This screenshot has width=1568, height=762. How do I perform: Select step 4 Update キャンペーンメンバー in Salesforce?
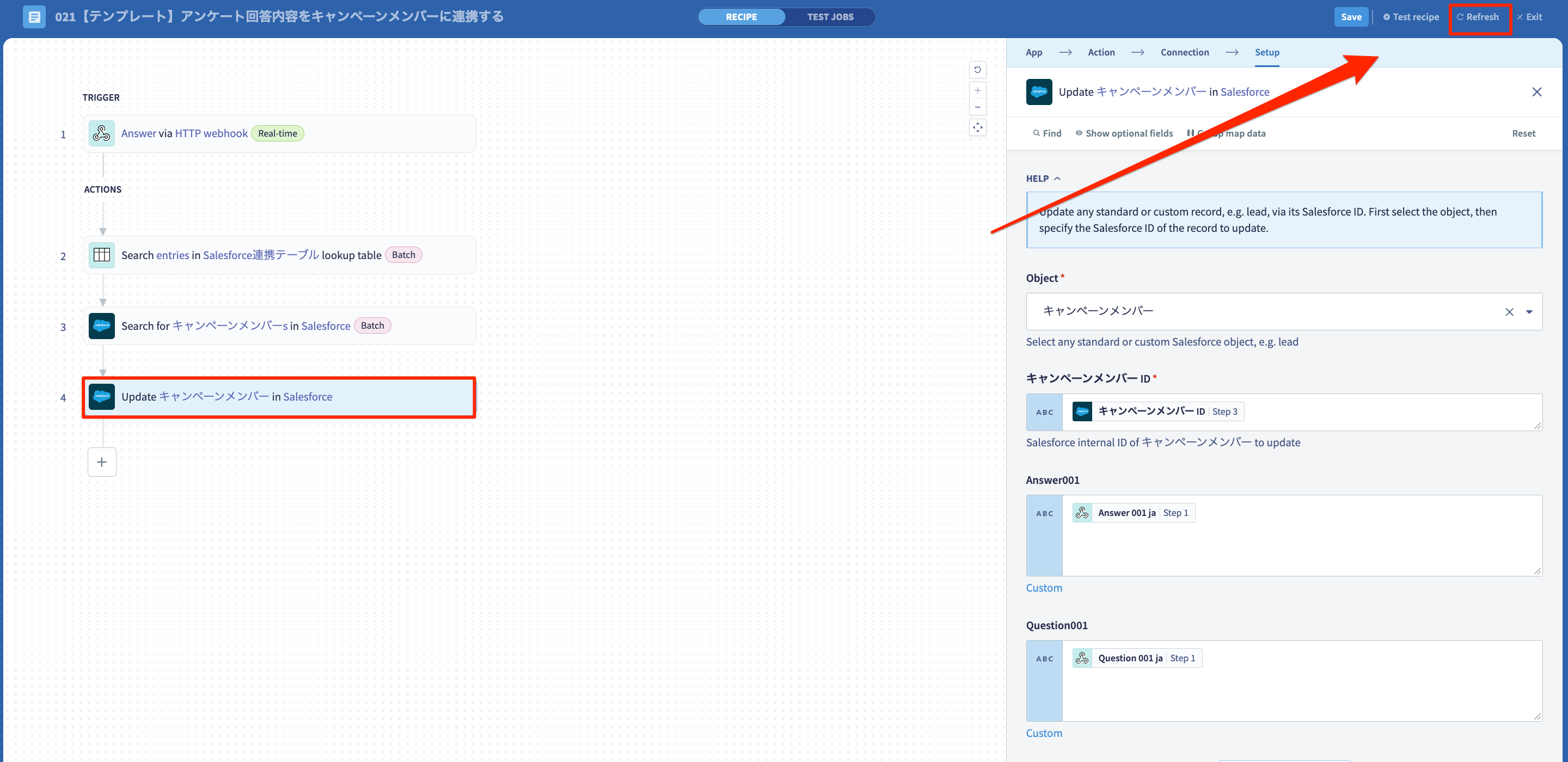coord(279,397)
